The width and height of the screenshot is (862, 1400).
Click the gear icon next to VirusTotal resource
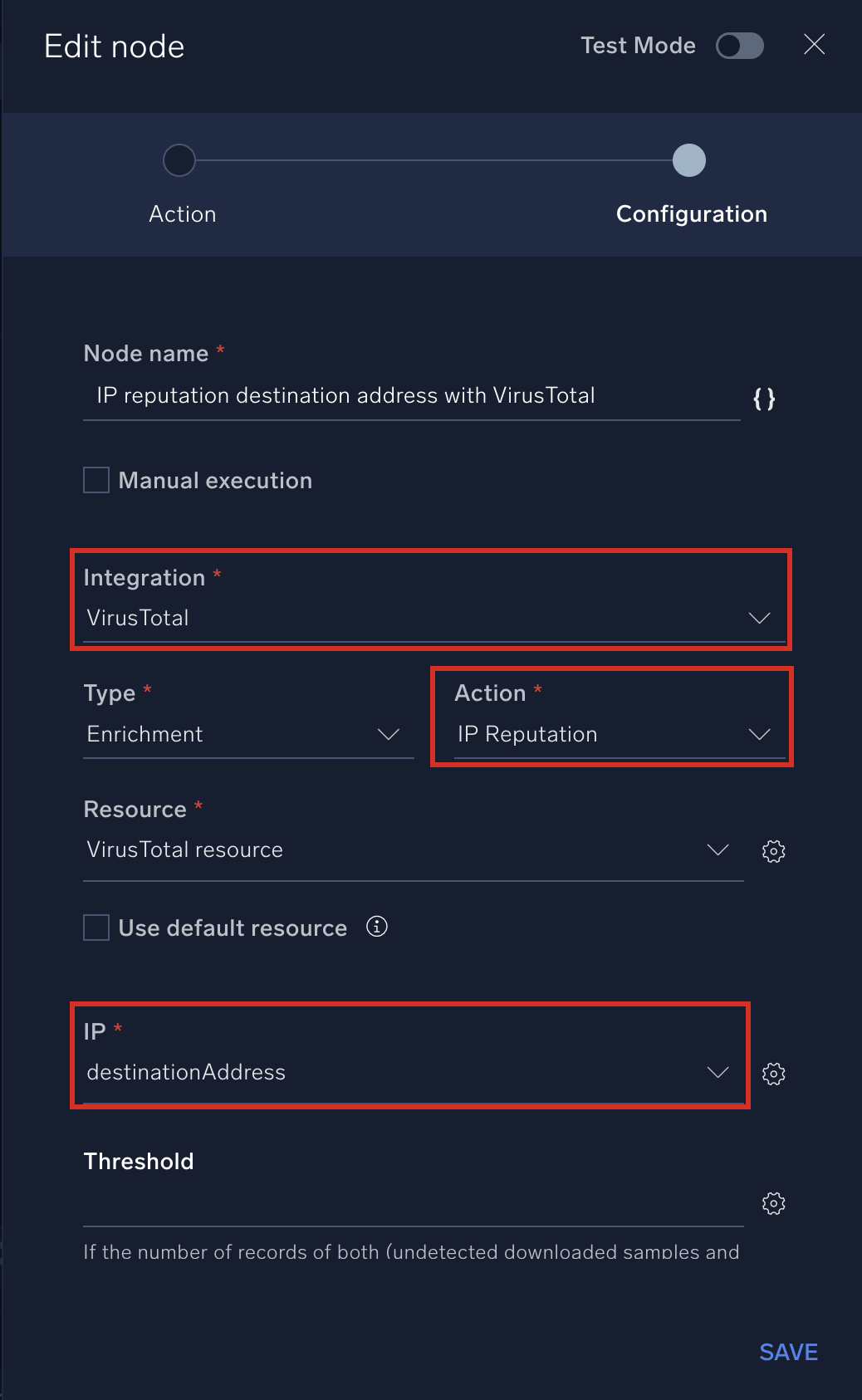tap(773, 850)
